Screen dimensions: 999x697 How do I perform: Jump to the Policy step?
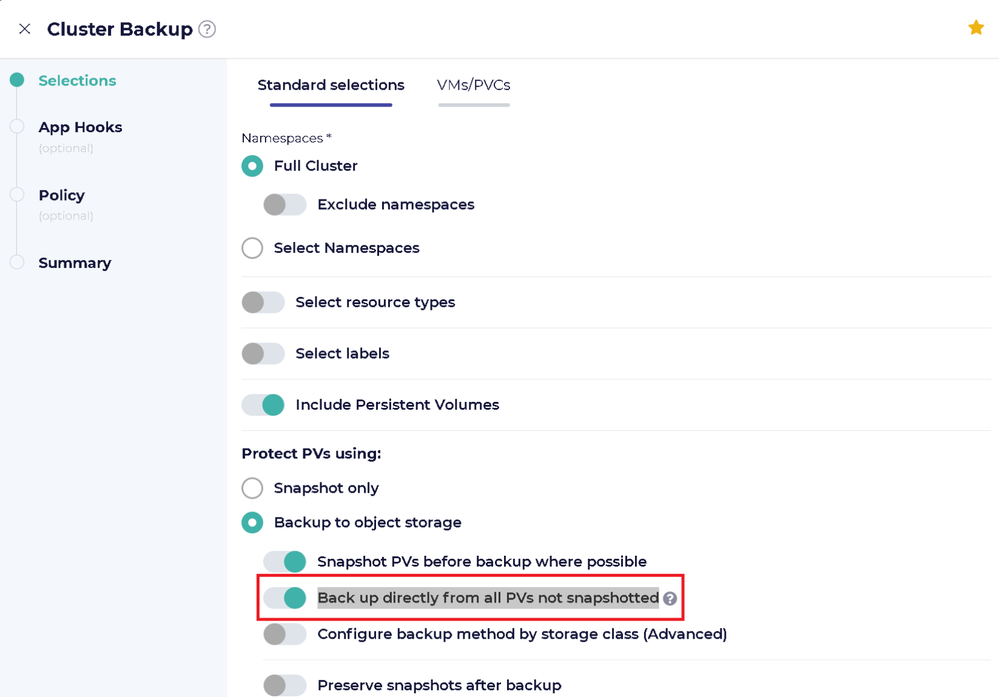61,195
